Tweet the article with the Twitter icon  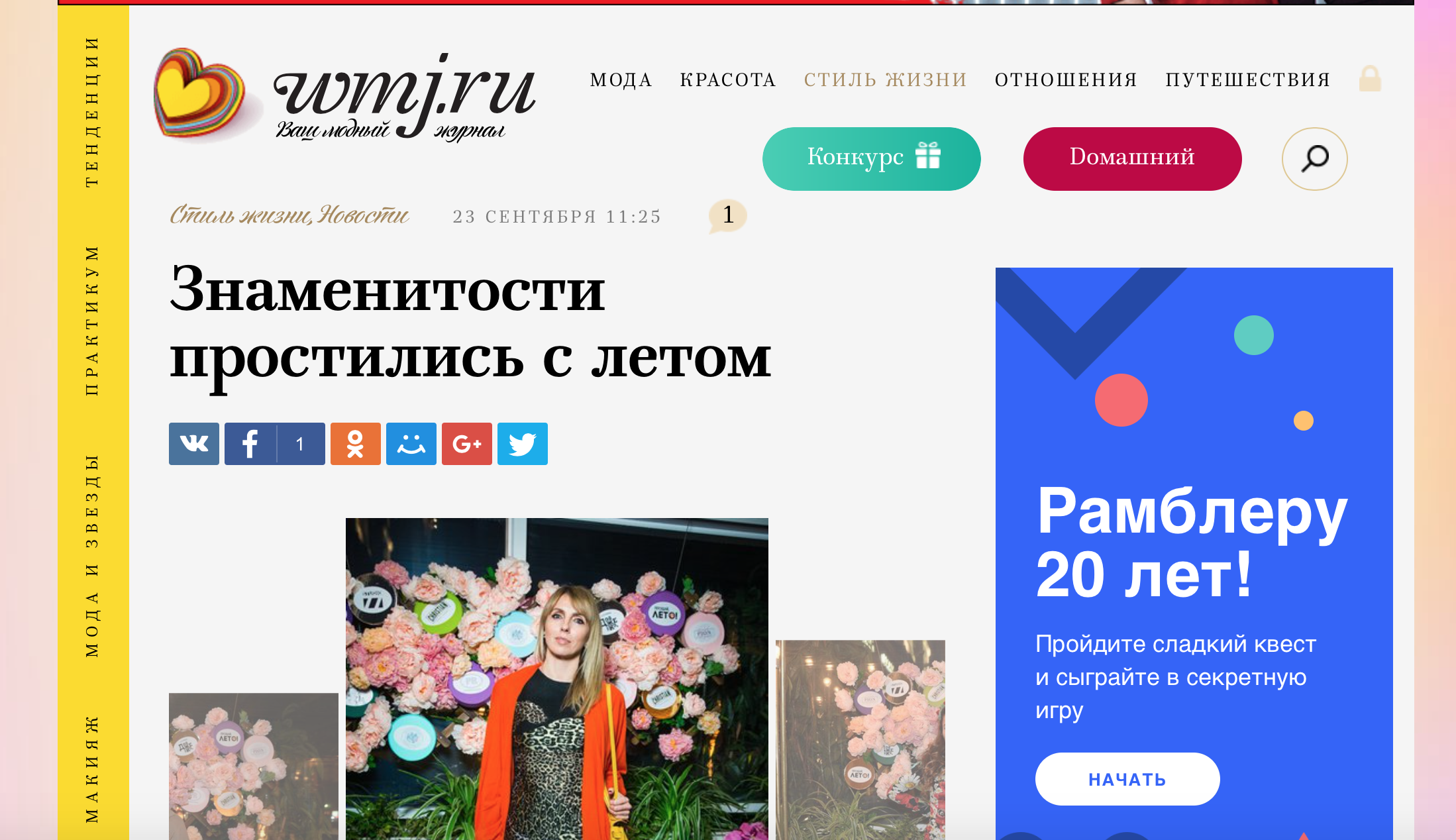523,444
